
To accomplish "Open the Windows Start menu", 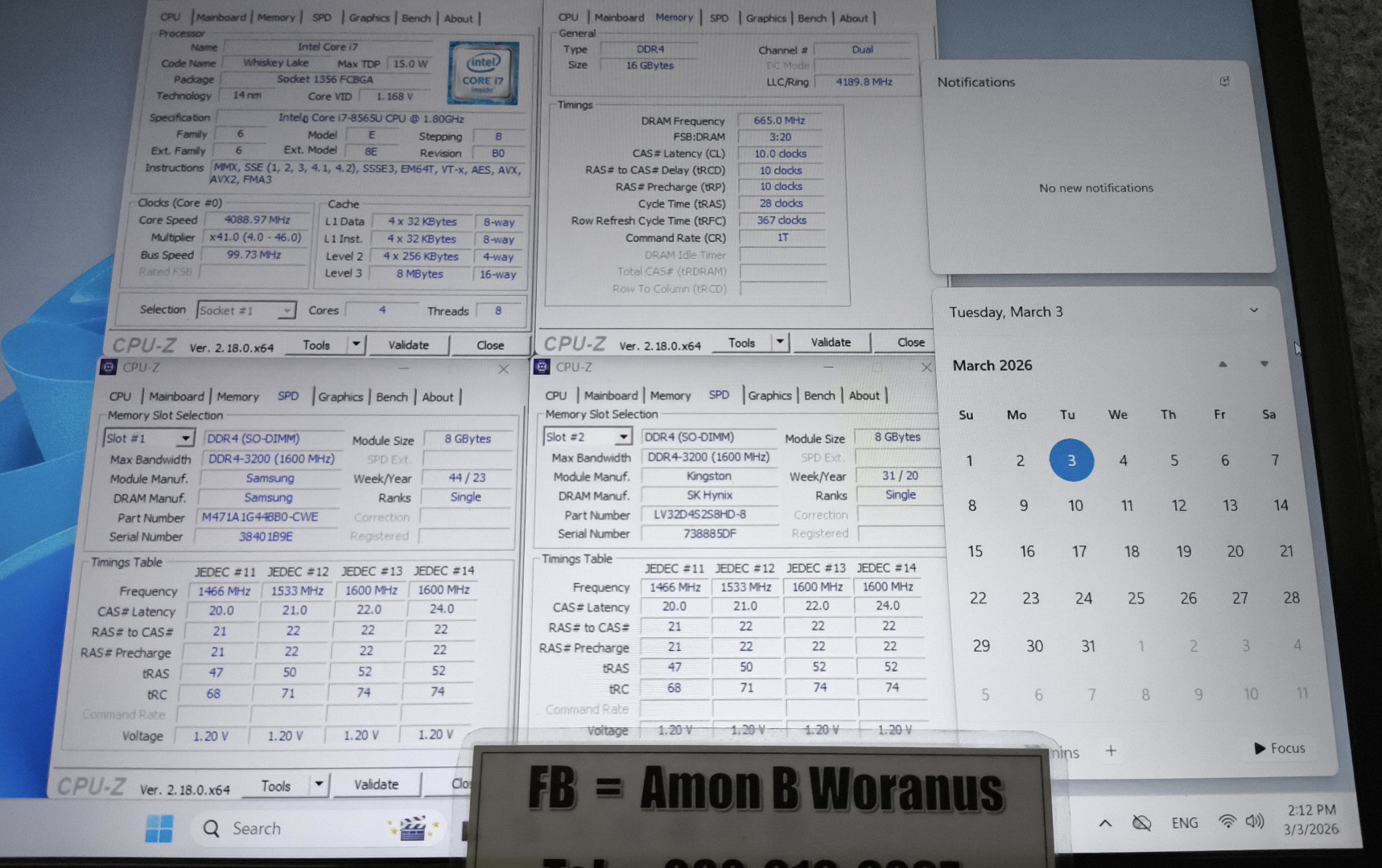I will click(159, 828).
